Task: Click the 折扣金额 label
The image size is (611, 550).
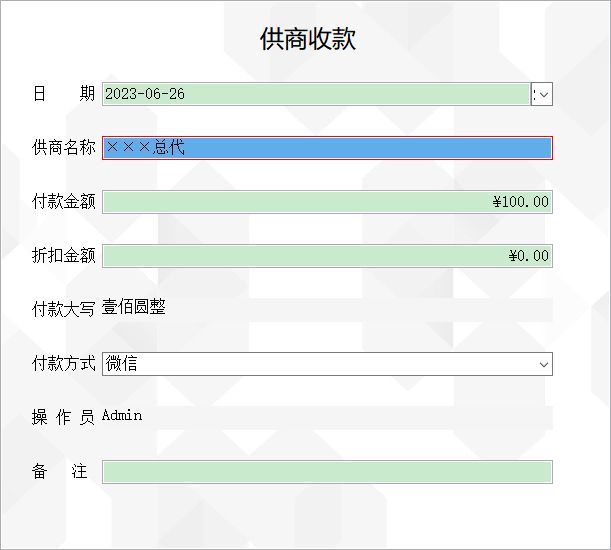Action: click(x=64, y=256)
